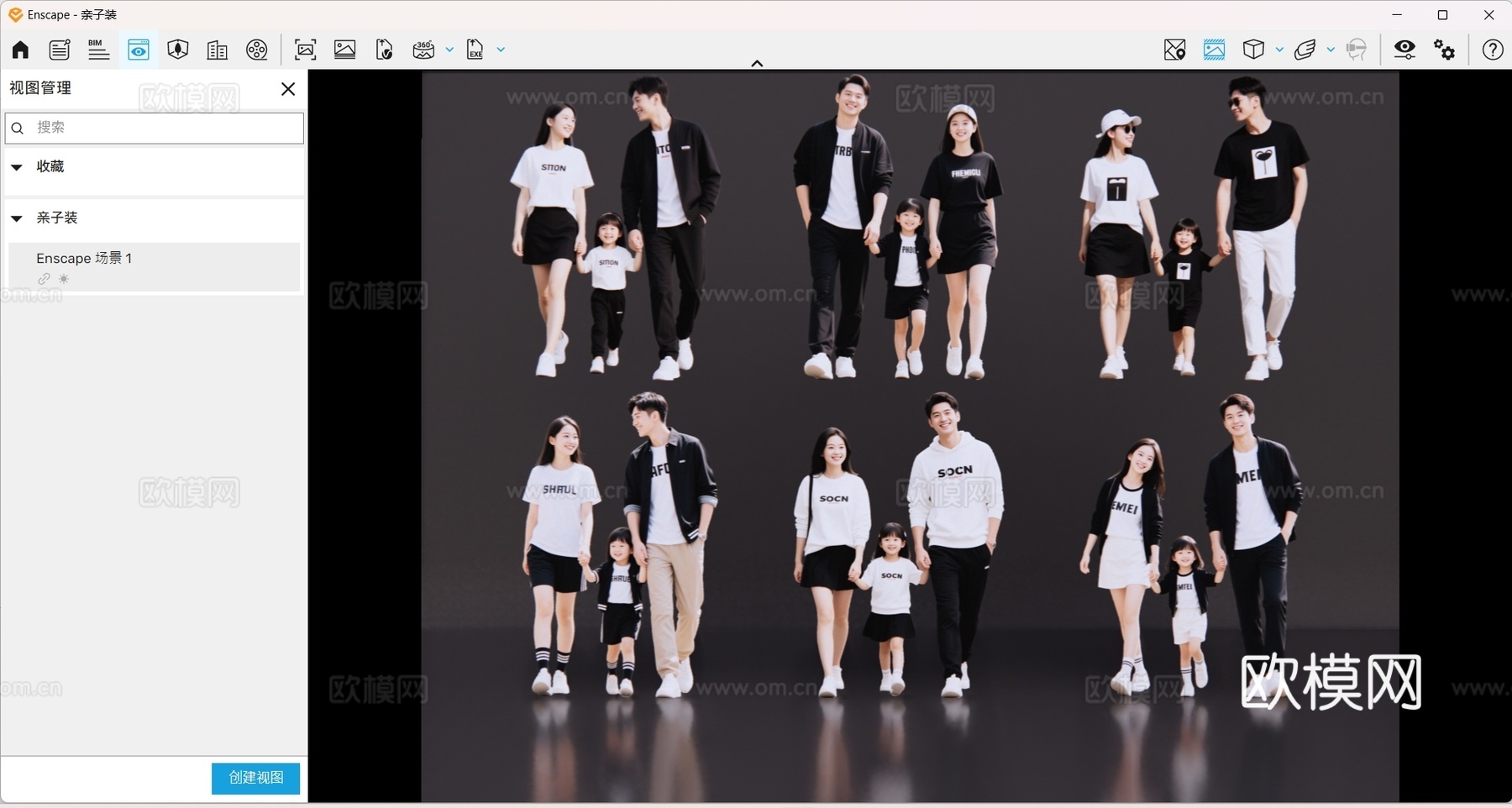Collapse the top toolbar with the chevron
This screenshot has height=808, width=1512.
tap(757, 63)
